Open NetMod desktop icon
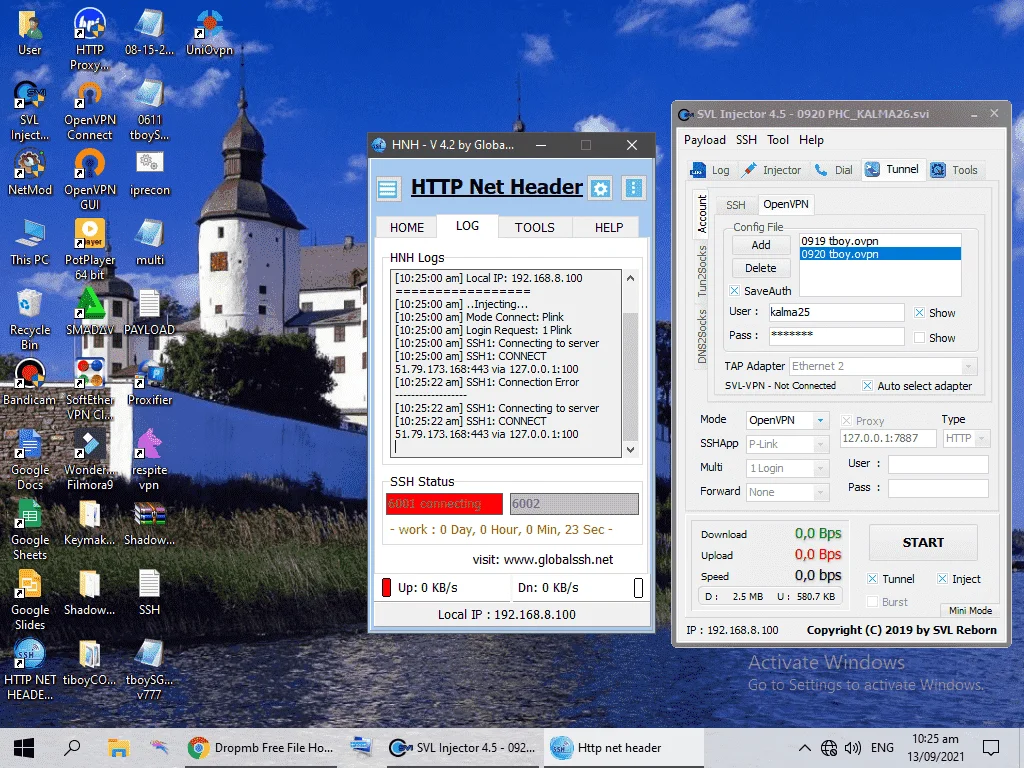Image resolution: width=1024 pixels, height=768 pixels. click(29, 173)
